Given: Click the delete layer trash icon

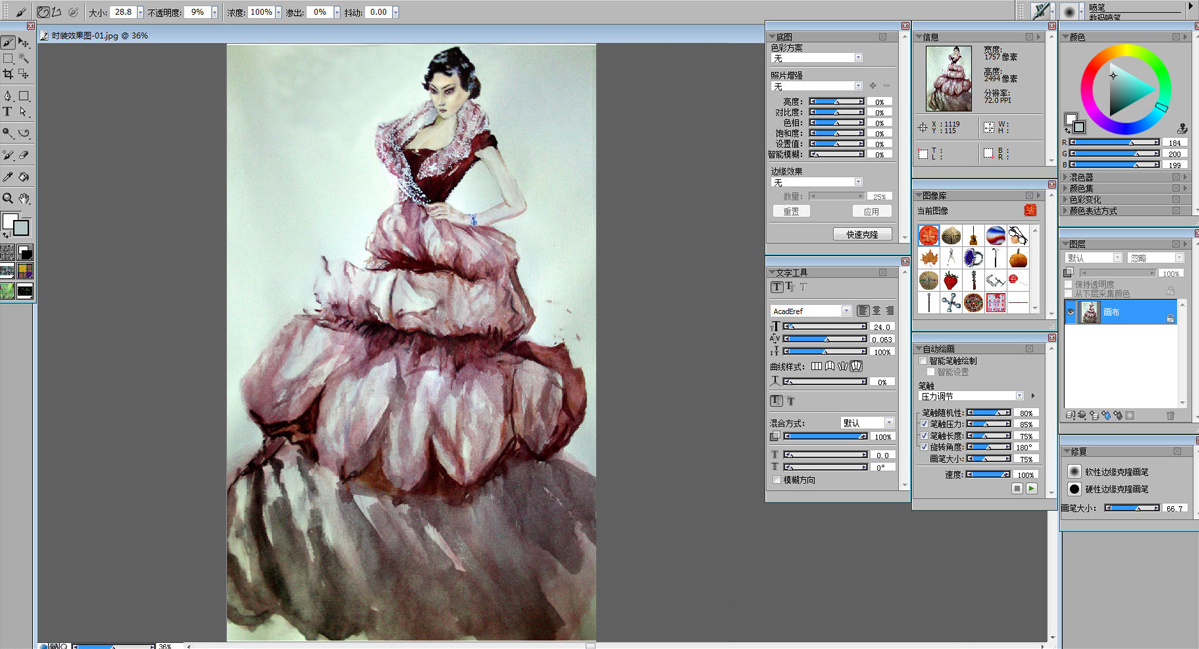Looking at the screenshot, I should point(1170,415).
